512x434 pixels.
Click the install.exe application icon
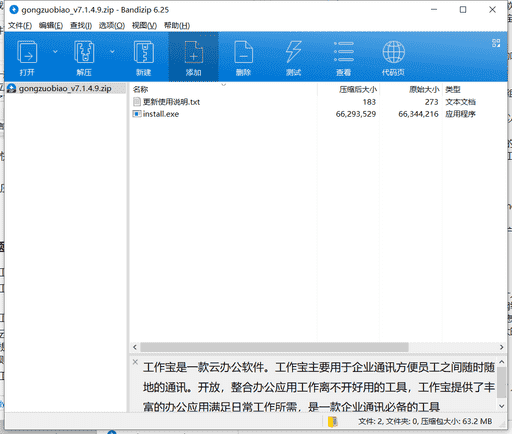136,114
